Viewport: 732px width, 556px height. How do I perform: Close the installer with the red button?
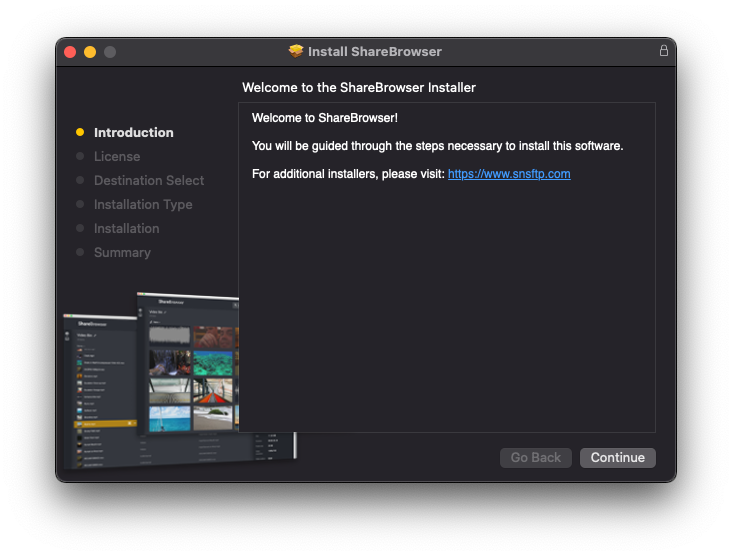pos(70,52)
